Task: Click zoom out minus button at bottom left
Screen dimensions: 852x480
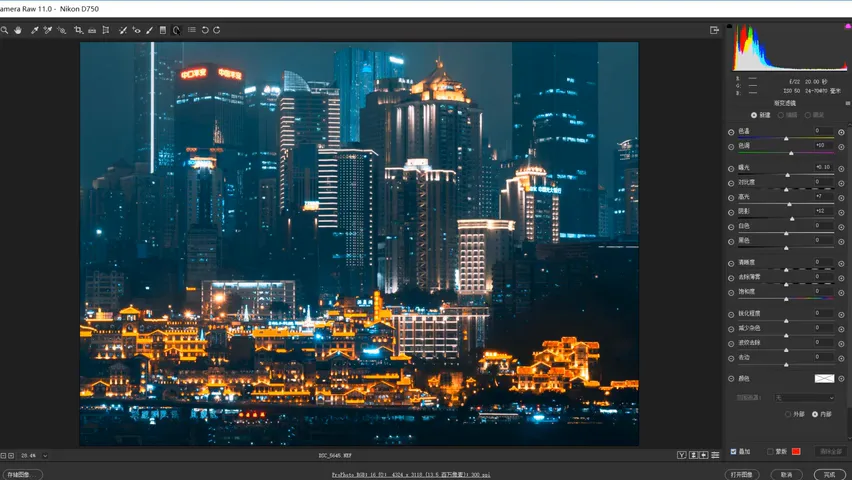Action: (x=3, y=456)
